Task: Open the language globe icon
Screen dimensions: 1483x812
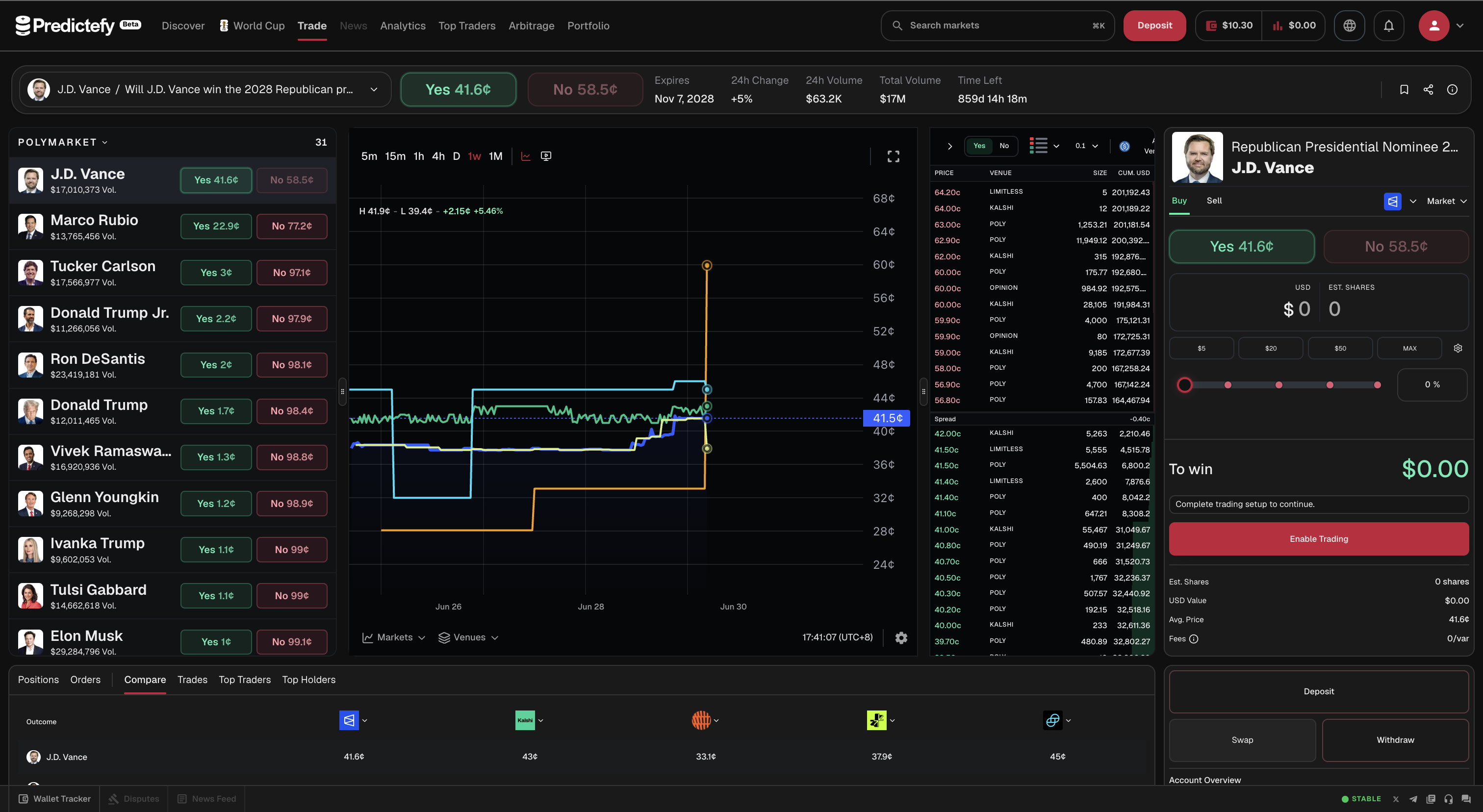Action: point(1349,25)
